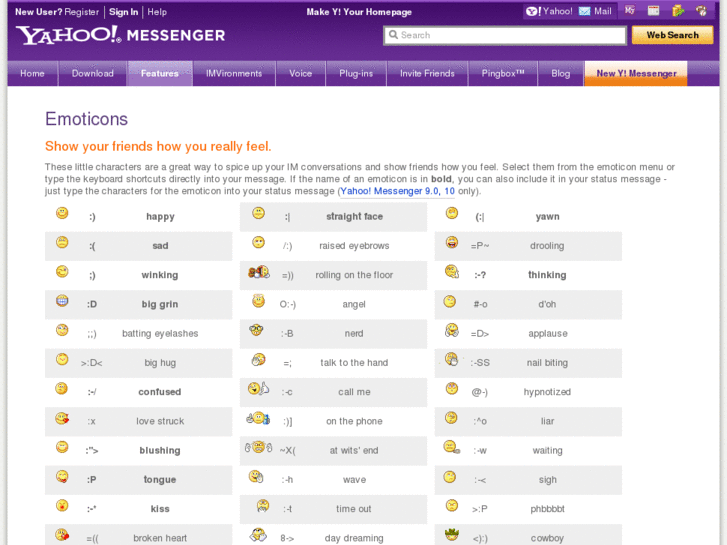
Task: Go to the Download tab
Action: [92, 73]
